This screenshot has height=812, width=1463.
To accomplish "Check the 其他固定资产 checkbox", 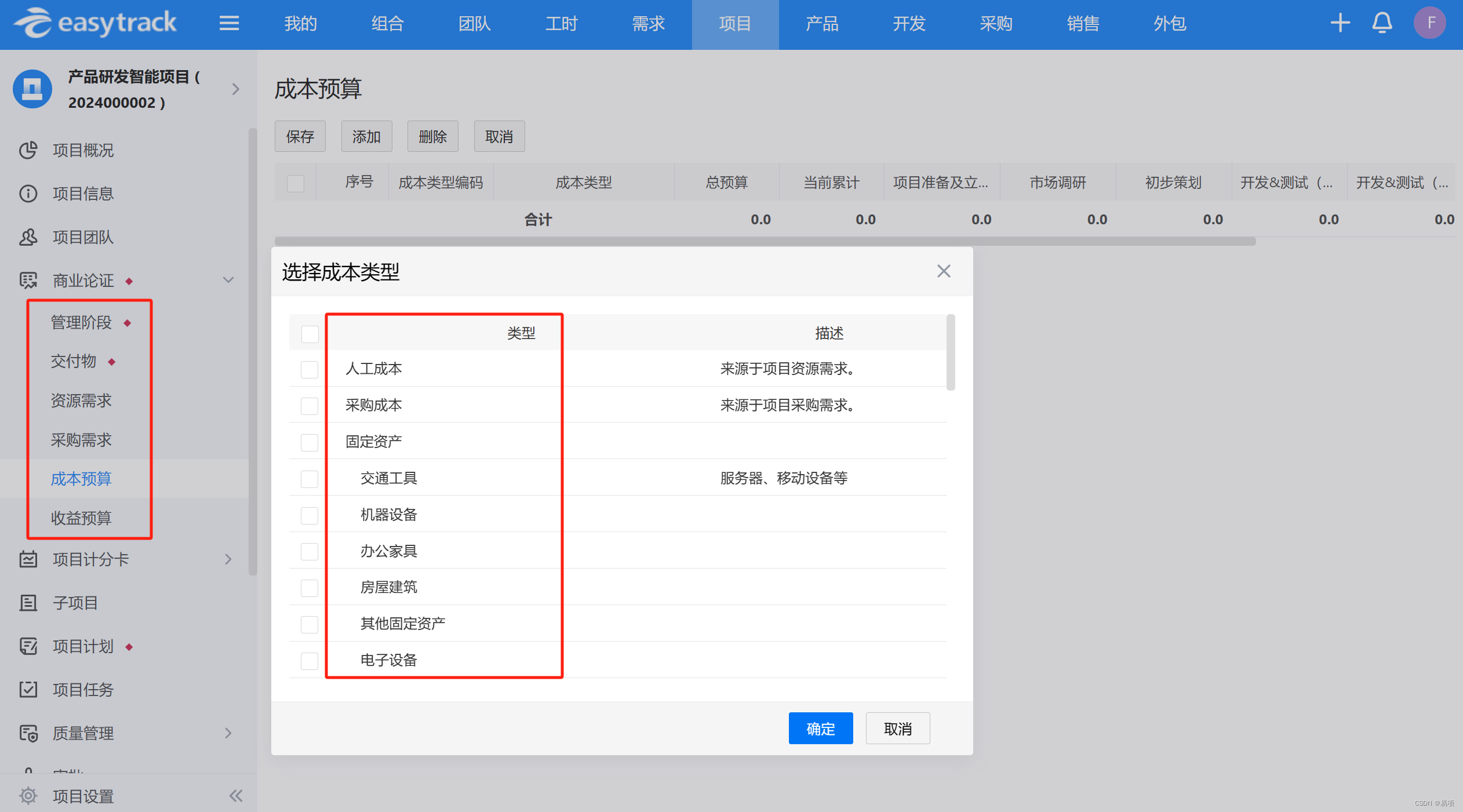I will coord(310,624).
